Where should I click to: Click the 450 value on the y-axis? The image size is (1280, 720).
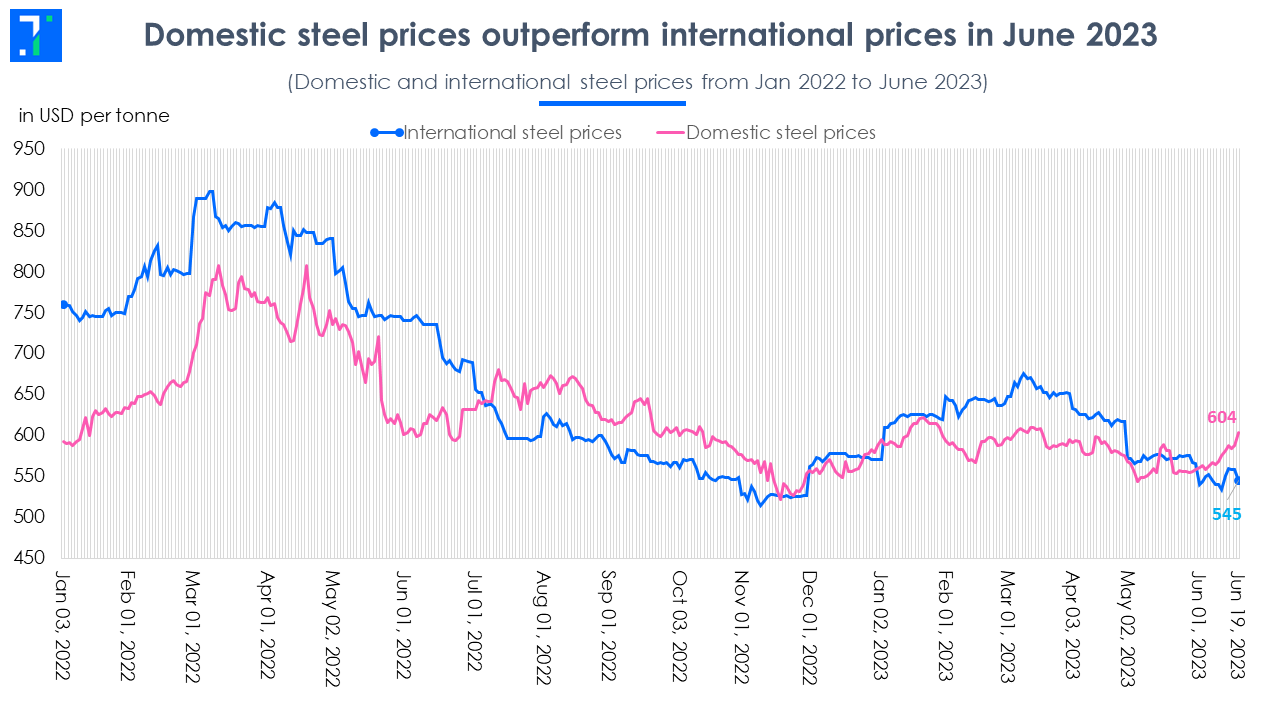point(30,557)
